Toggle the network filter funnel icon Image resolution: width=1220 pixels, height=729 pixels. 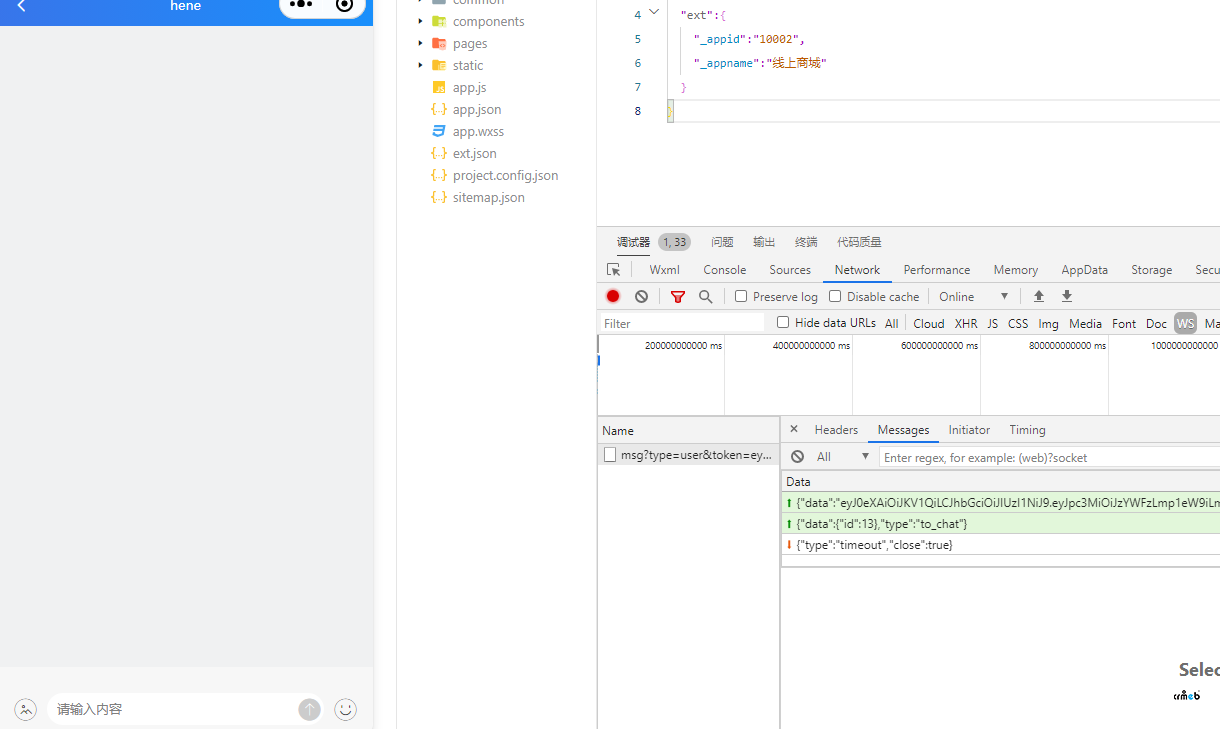click(x=678, y=296)
